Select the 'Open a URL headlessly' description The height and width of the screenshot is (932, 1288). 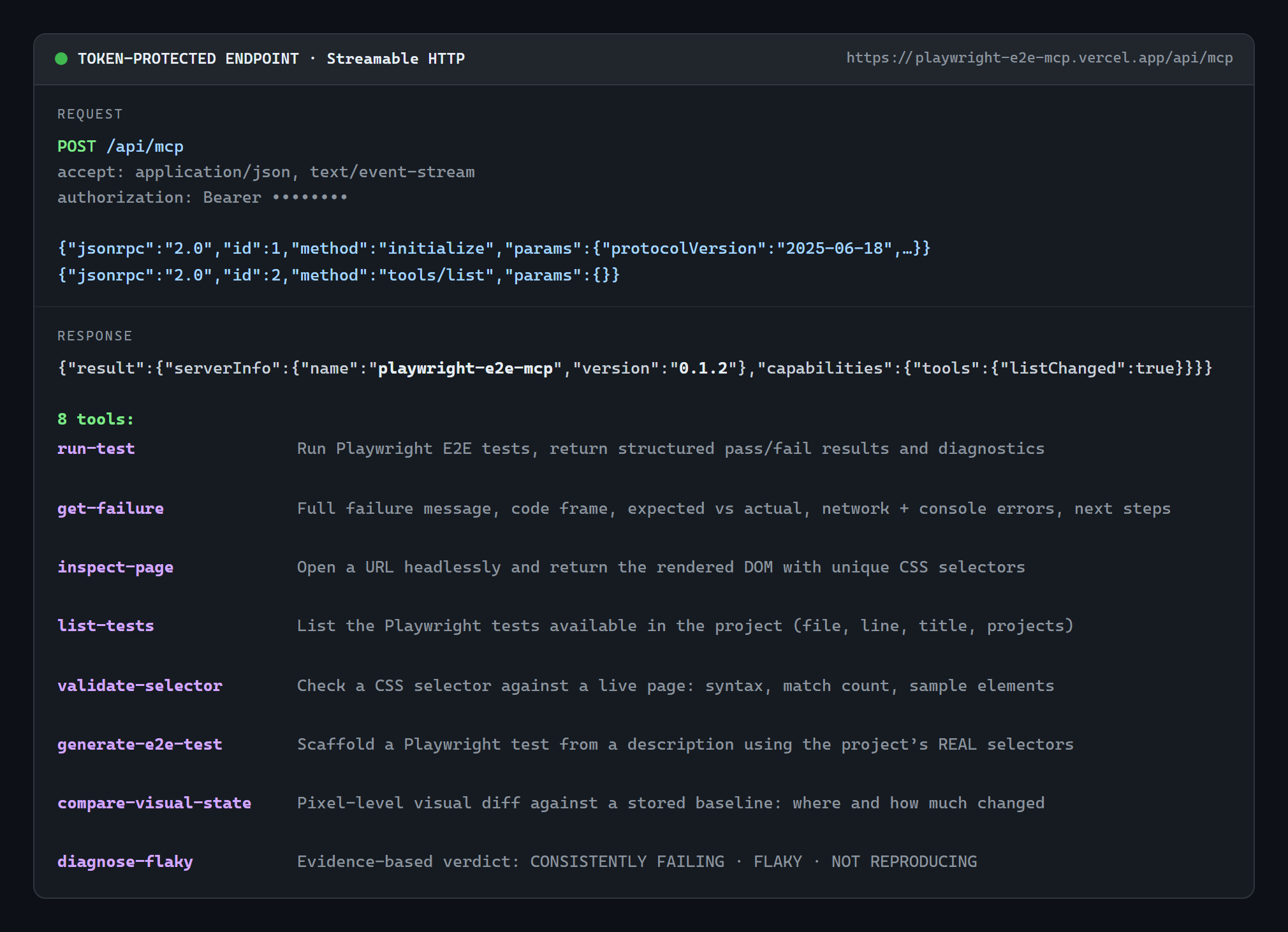[x=661, y=567]
